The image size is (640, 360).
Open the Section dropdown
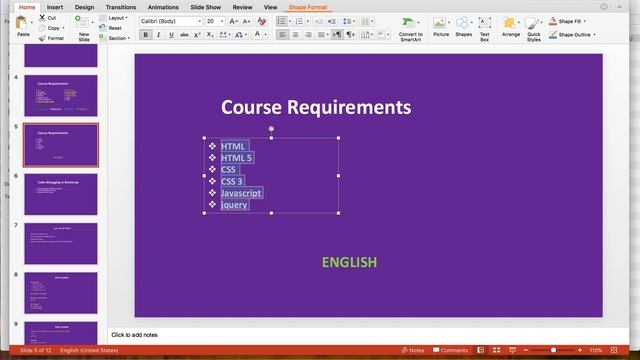[x=115, y=38]
